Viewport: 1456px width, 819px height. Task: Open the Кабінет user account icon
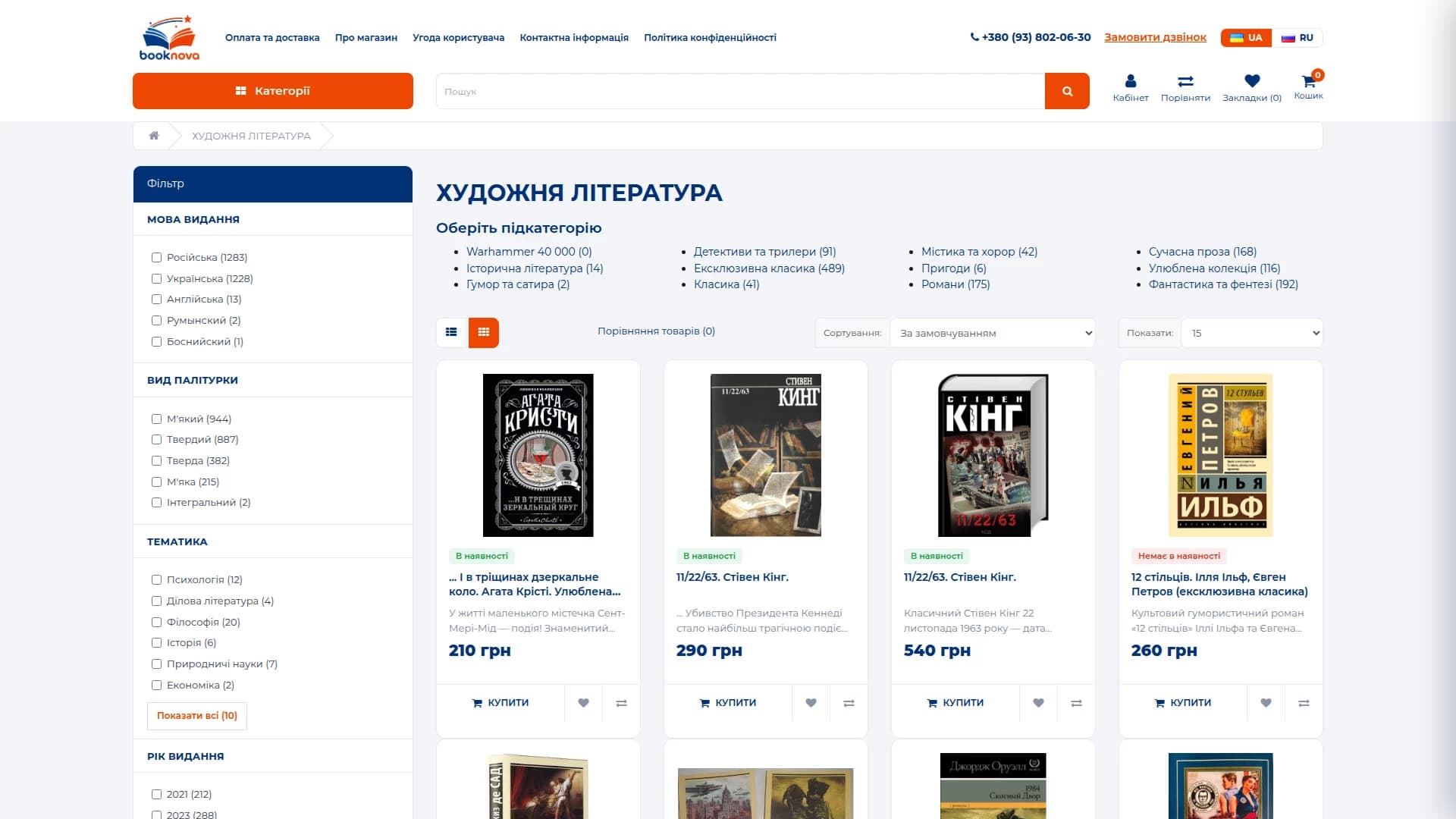coord(1131,88)
